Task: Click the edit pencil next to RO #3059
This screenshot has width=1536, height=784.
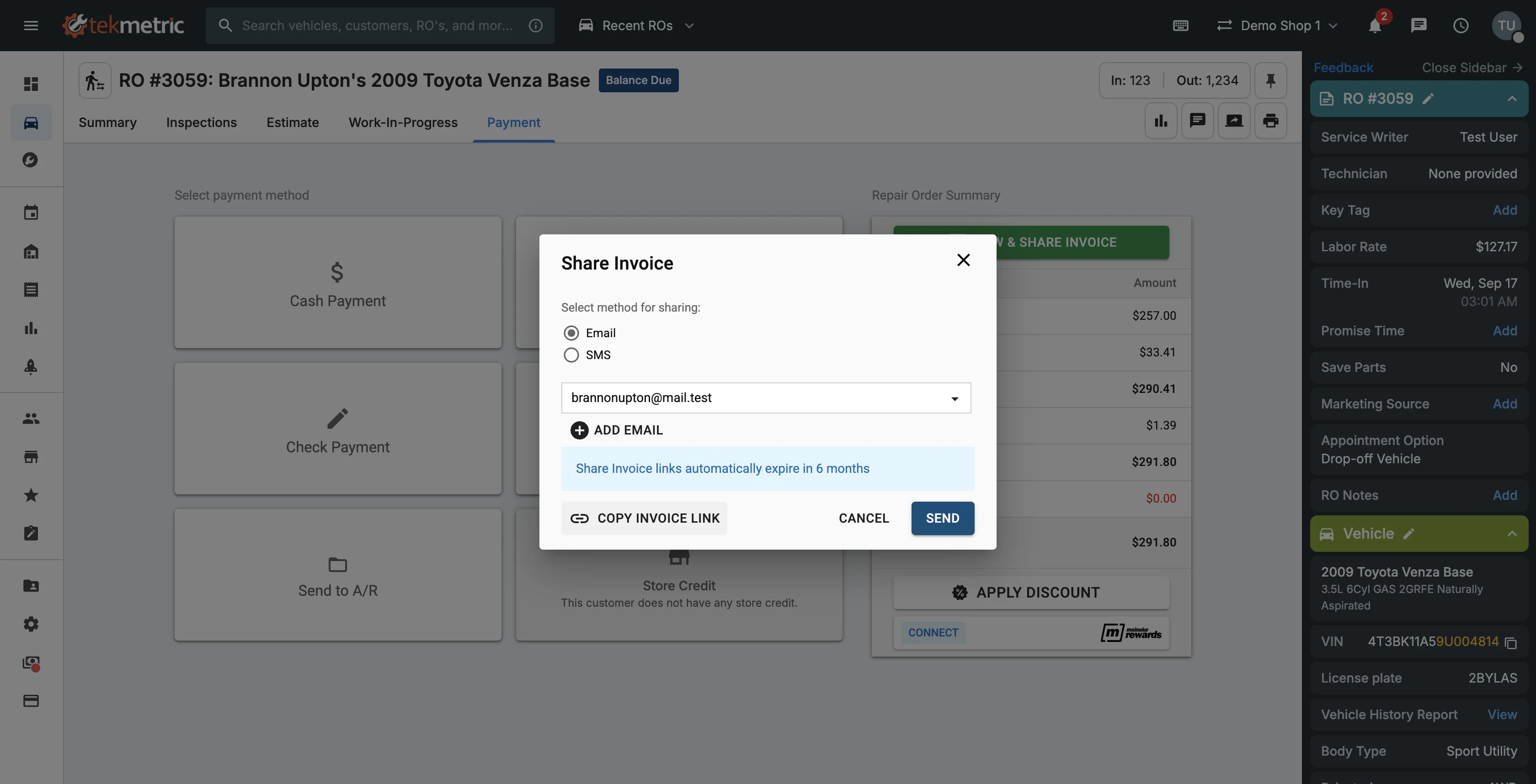Action: (1428, 99)
